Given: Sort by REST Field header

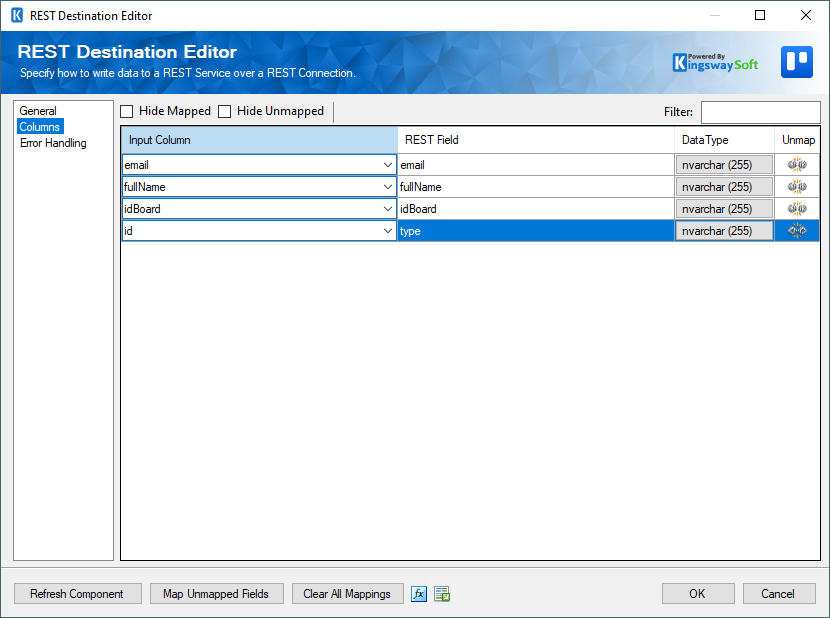Looking at the screenshot, I should click(536, 140).
